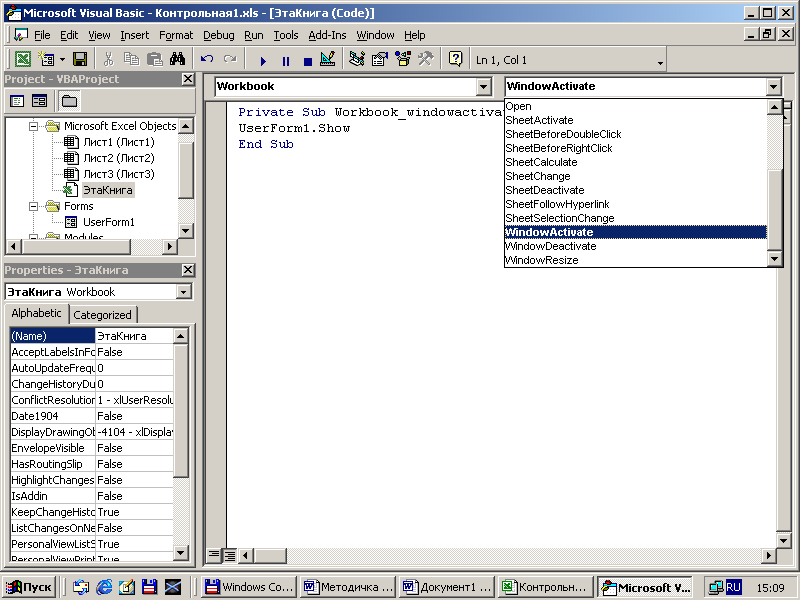This screenshot has height=600, width=800.
Task: Toggle Design Mode icon
Action: tap(328, 59)
